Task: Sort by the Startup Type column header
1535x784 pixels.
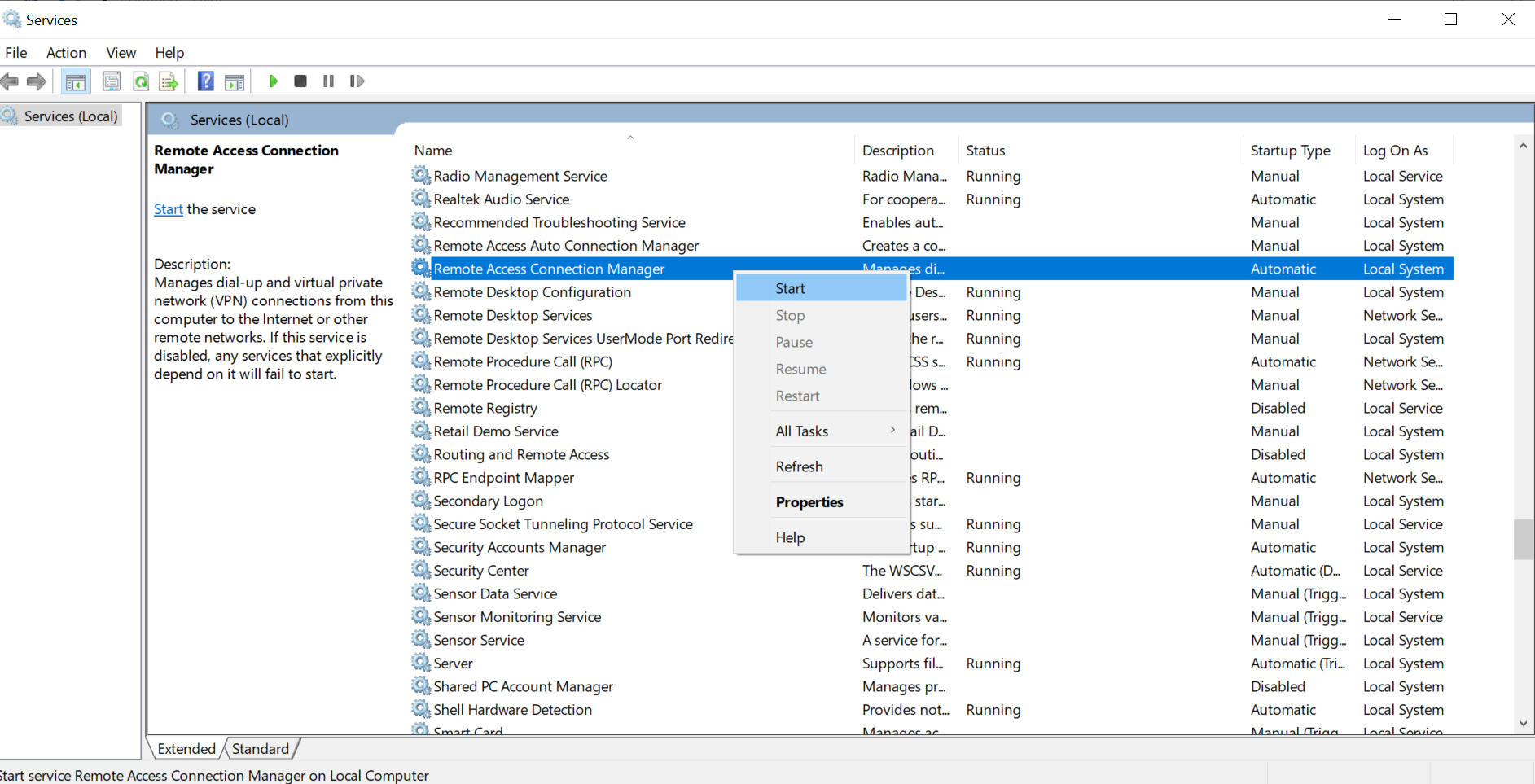Action: [1290, 151]
